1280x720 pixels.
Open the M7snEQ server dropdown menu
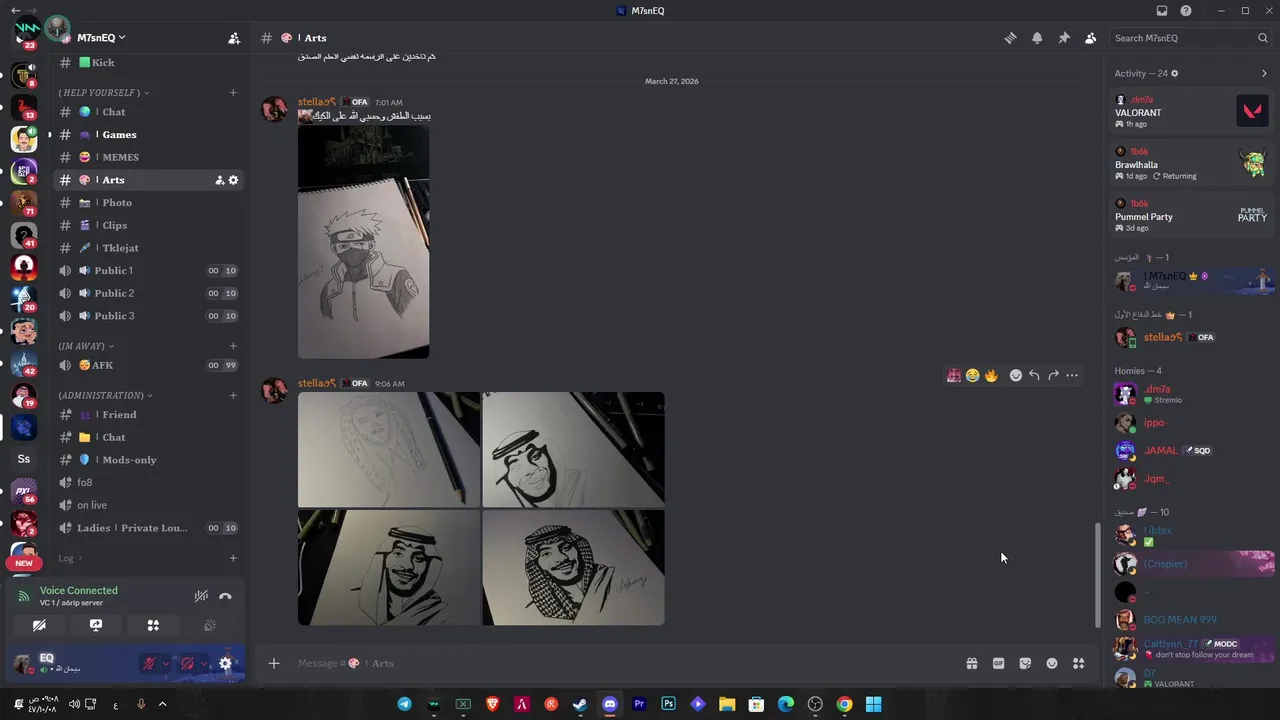point(101,38)
